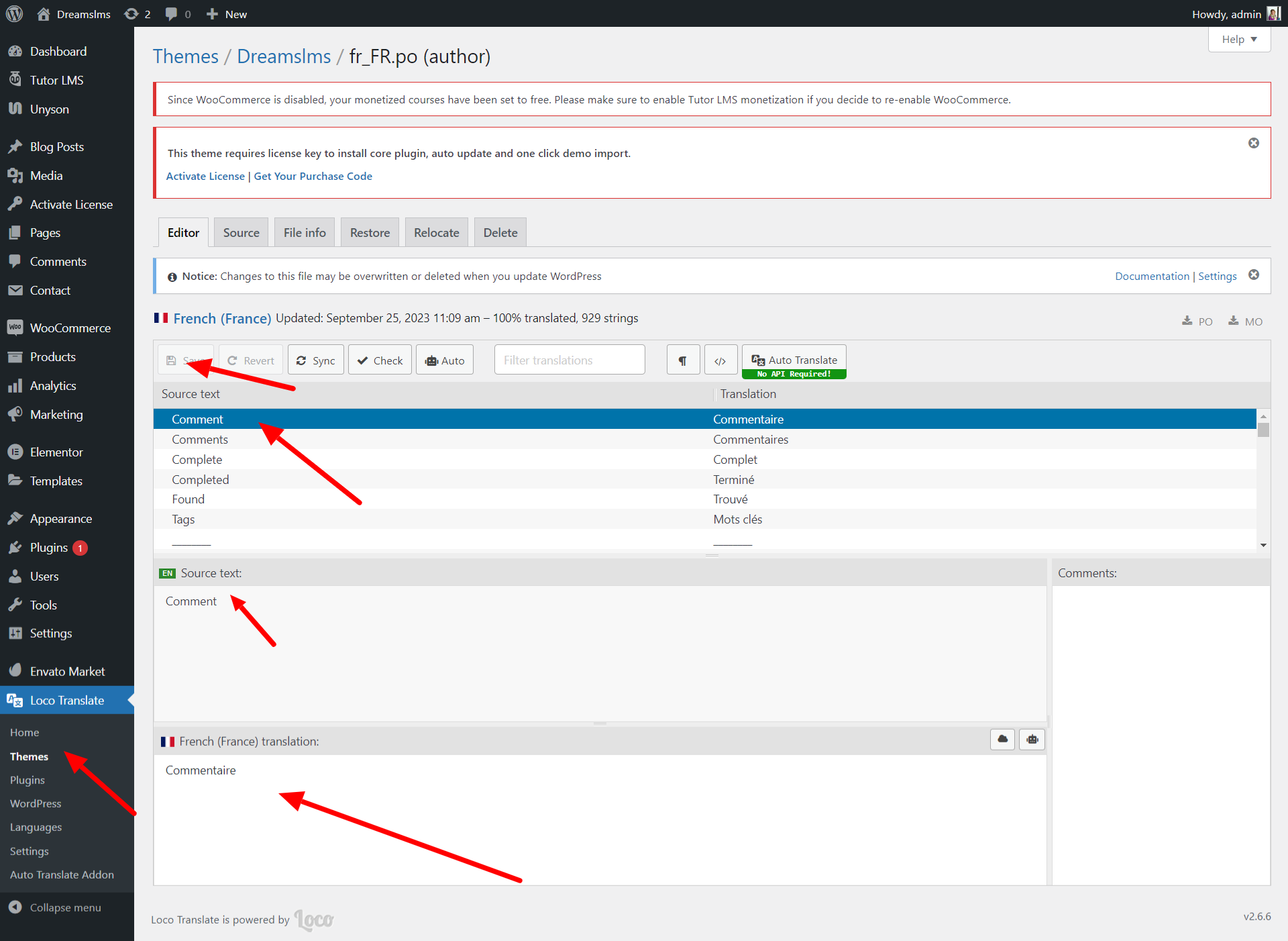Expand the Help dropdown
Screen dimensions: 1288x941
1239,40
